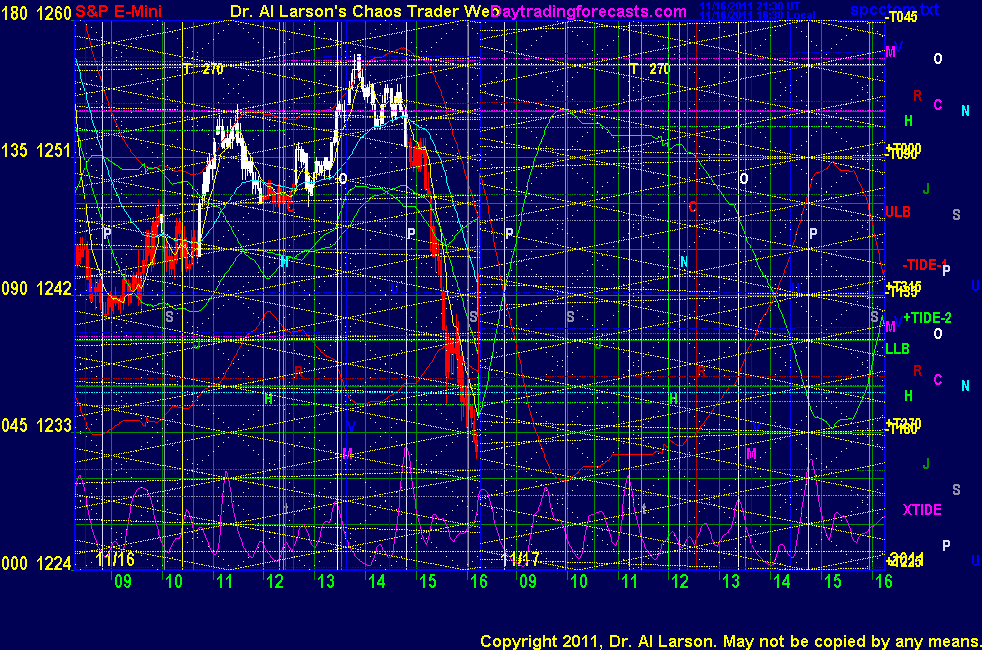Click the "T 270" label in the 11/16 session
The image size is (982, 650).
click(x=203, y=69)
